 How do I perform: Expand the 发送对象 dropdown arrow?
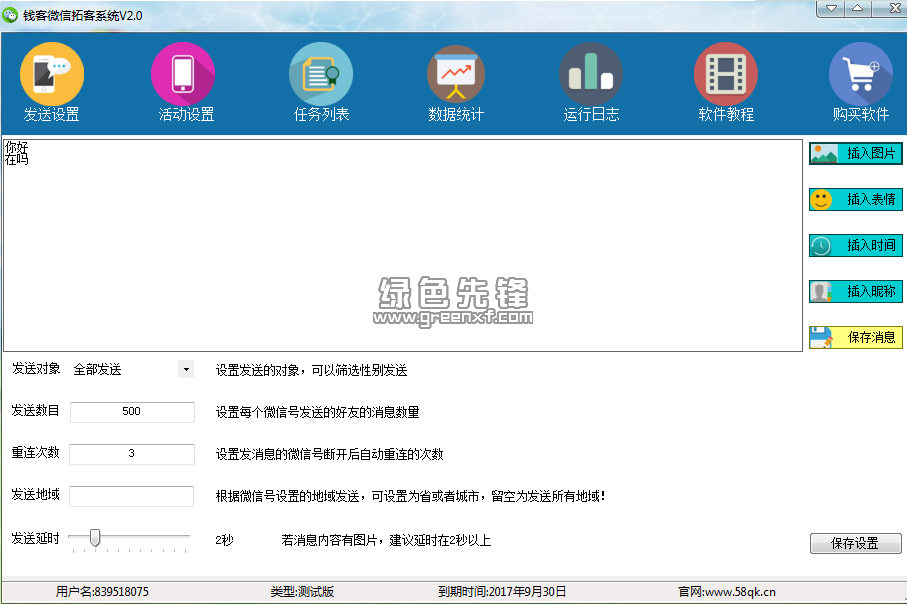(x=185, y=370)
